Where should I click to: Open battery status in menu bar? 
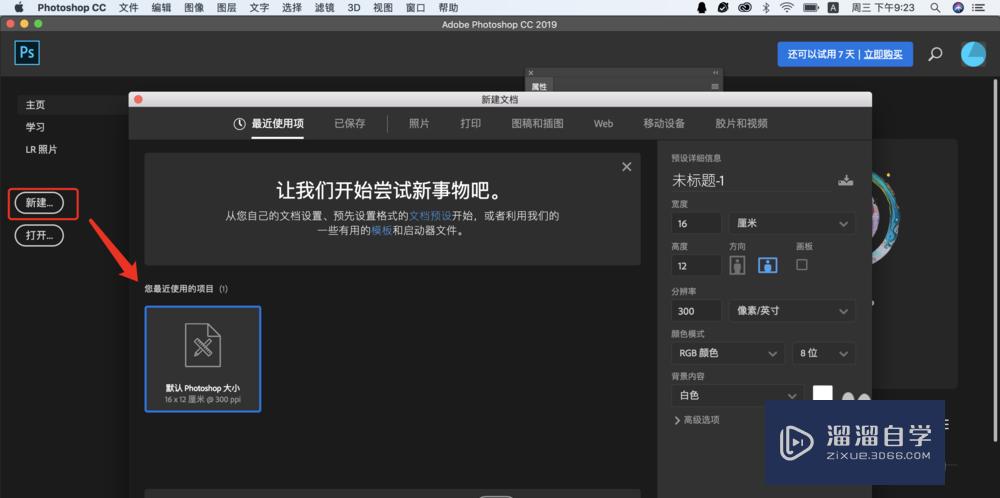[811, 8]
